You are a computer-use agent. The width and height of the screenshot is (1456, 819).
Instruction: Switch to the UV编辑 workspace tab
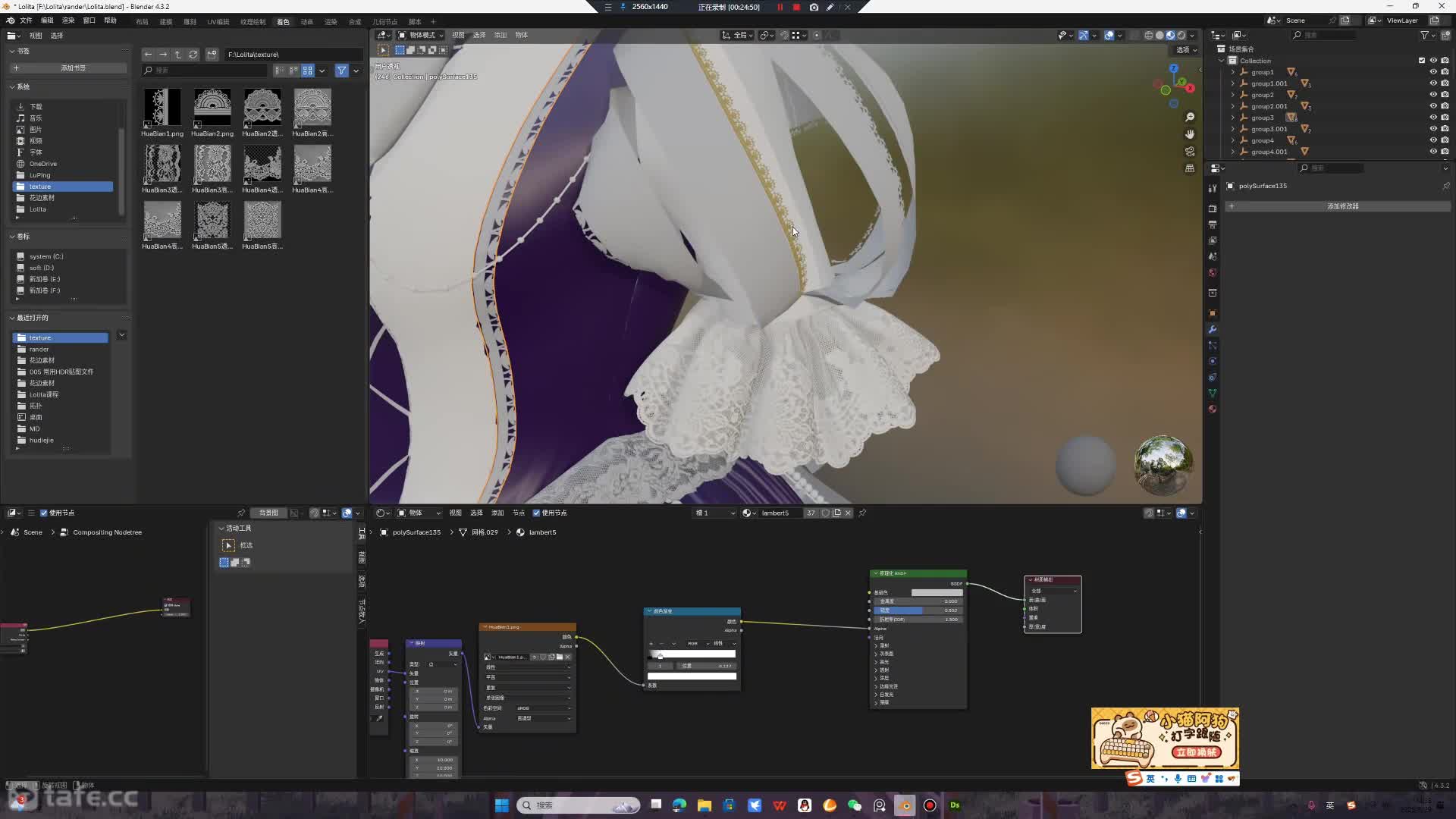coord(218,22)
